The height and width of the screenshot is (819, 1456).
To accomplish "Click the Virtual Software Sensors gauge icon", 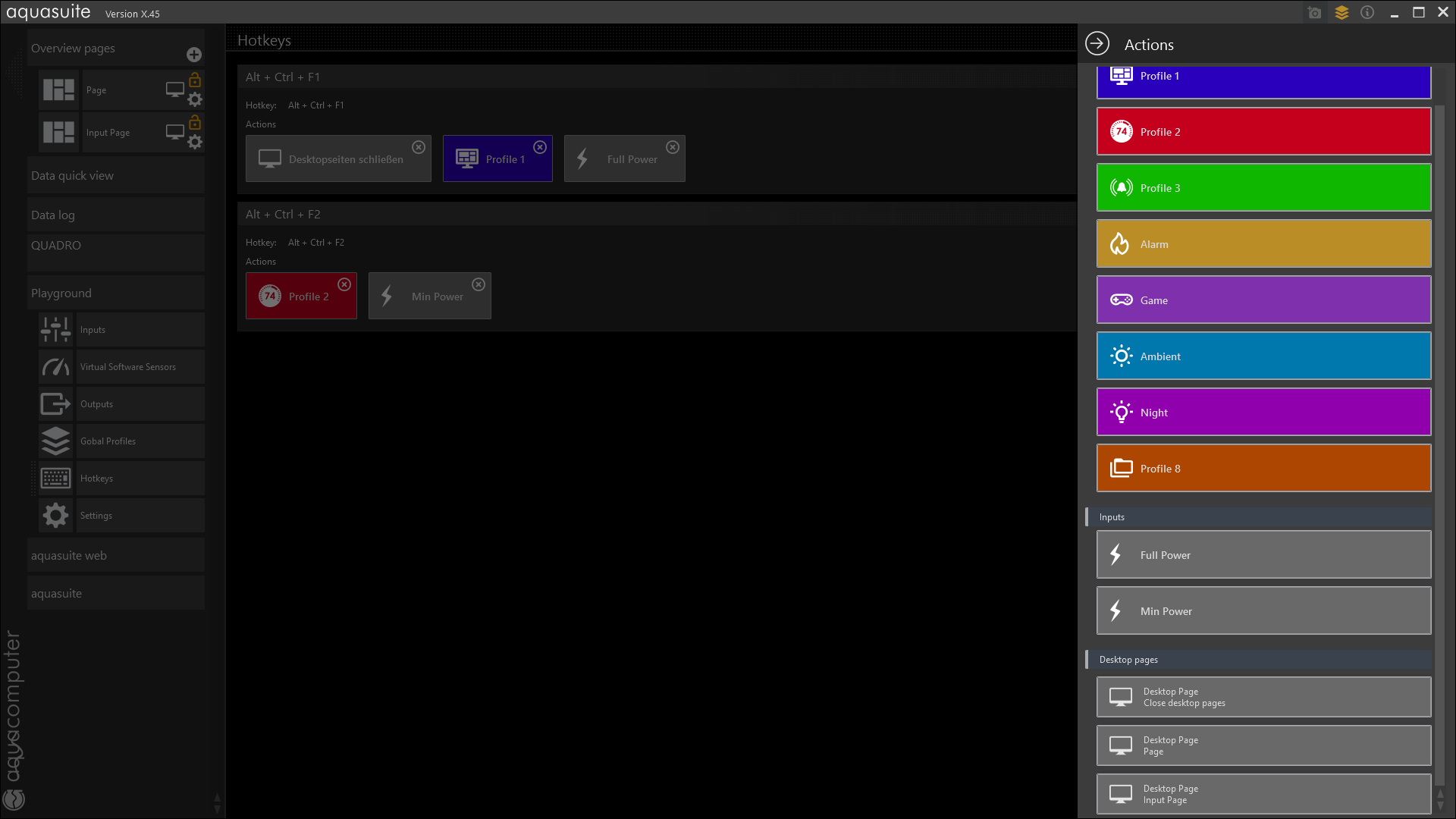I will pos(55,367).
